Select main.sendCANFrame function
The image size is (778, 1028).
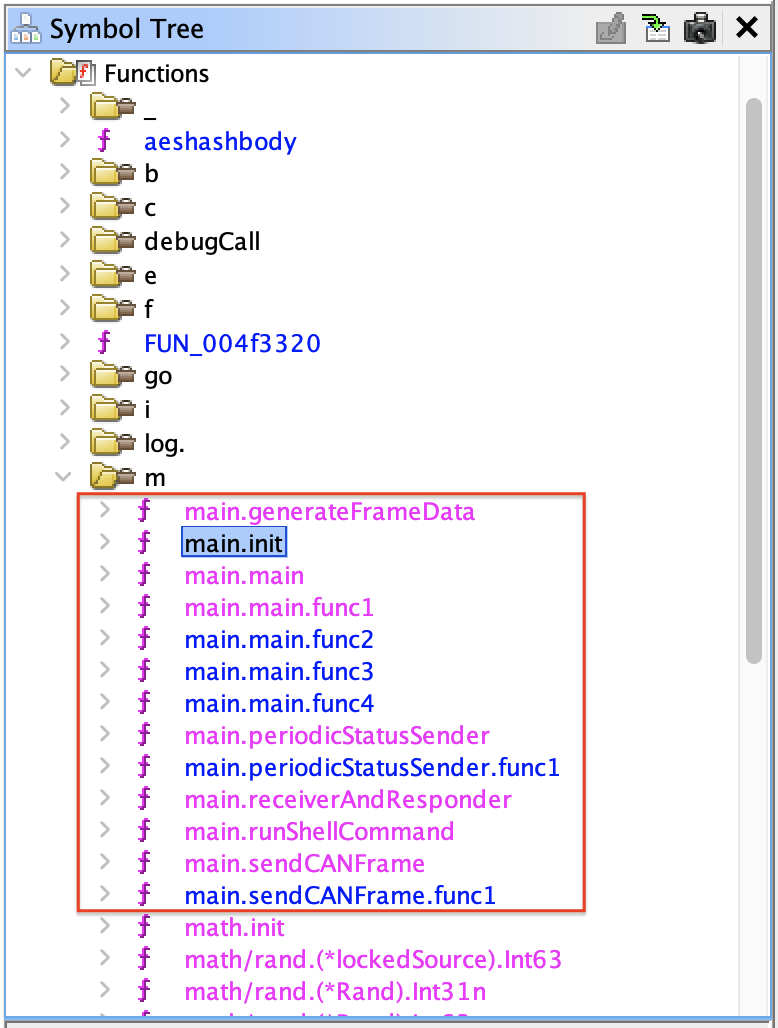(305, 864)
